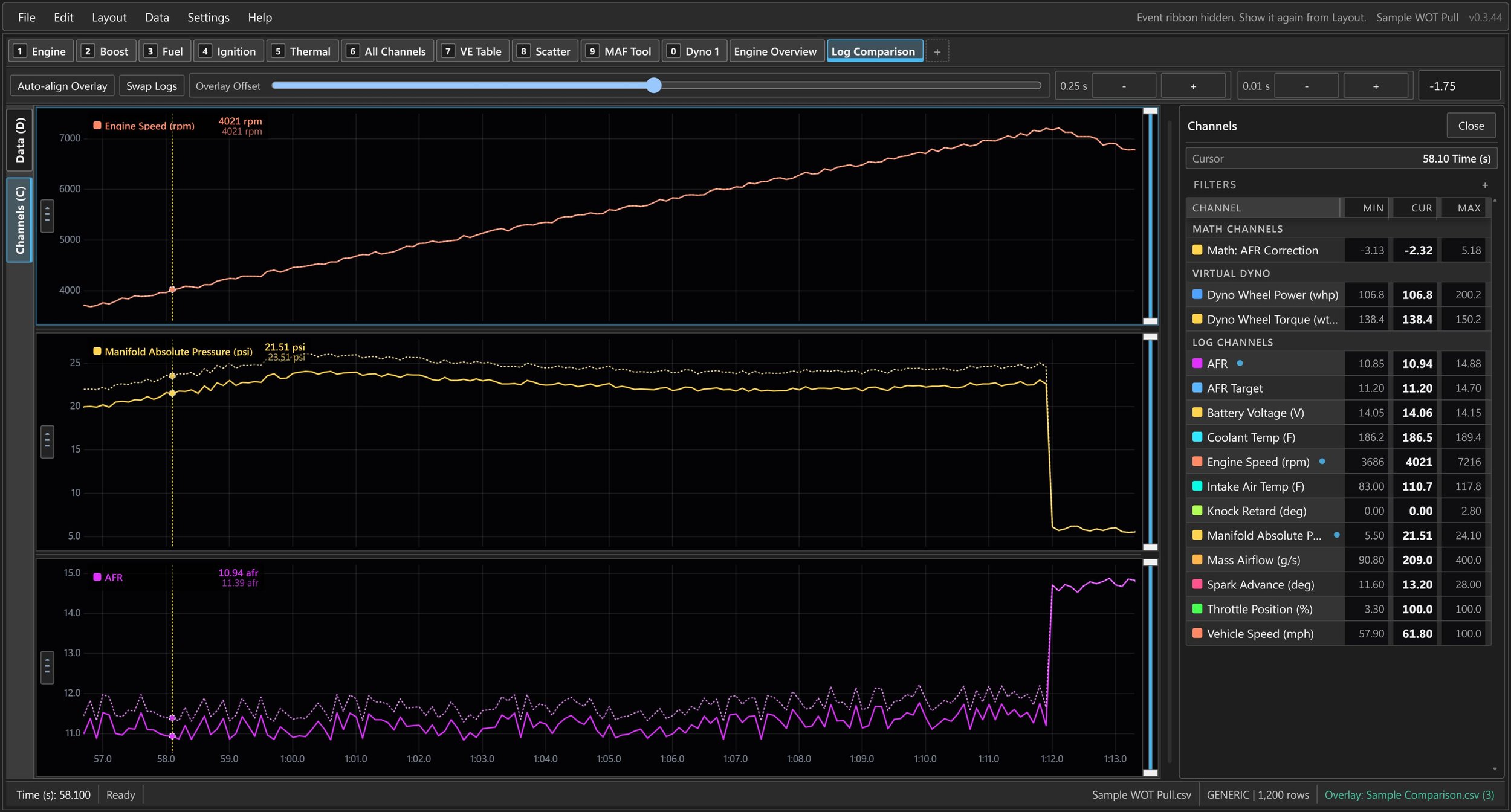Open the Data (D) side panel

point(19,140)
